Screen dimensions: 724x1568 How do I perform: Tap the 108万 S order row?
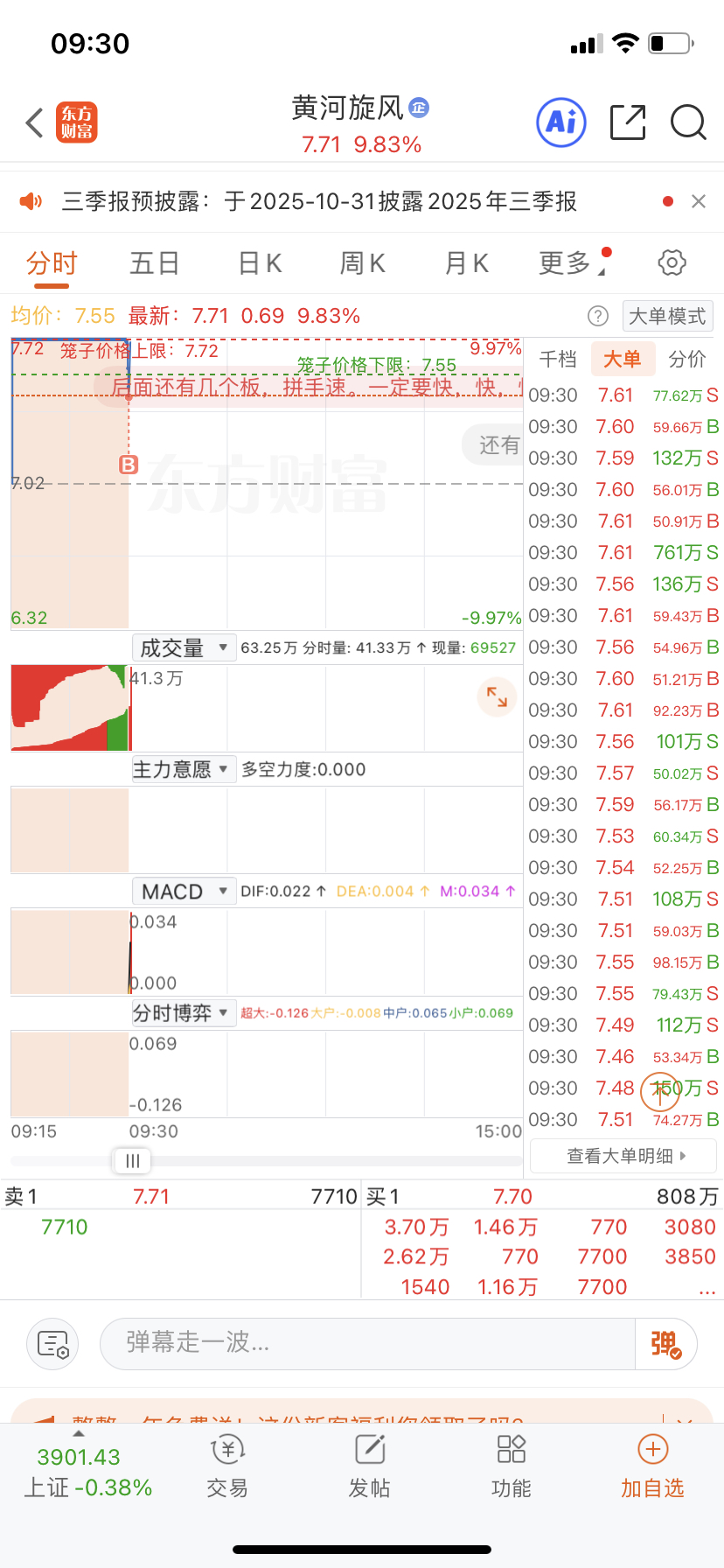pos(623,899)
